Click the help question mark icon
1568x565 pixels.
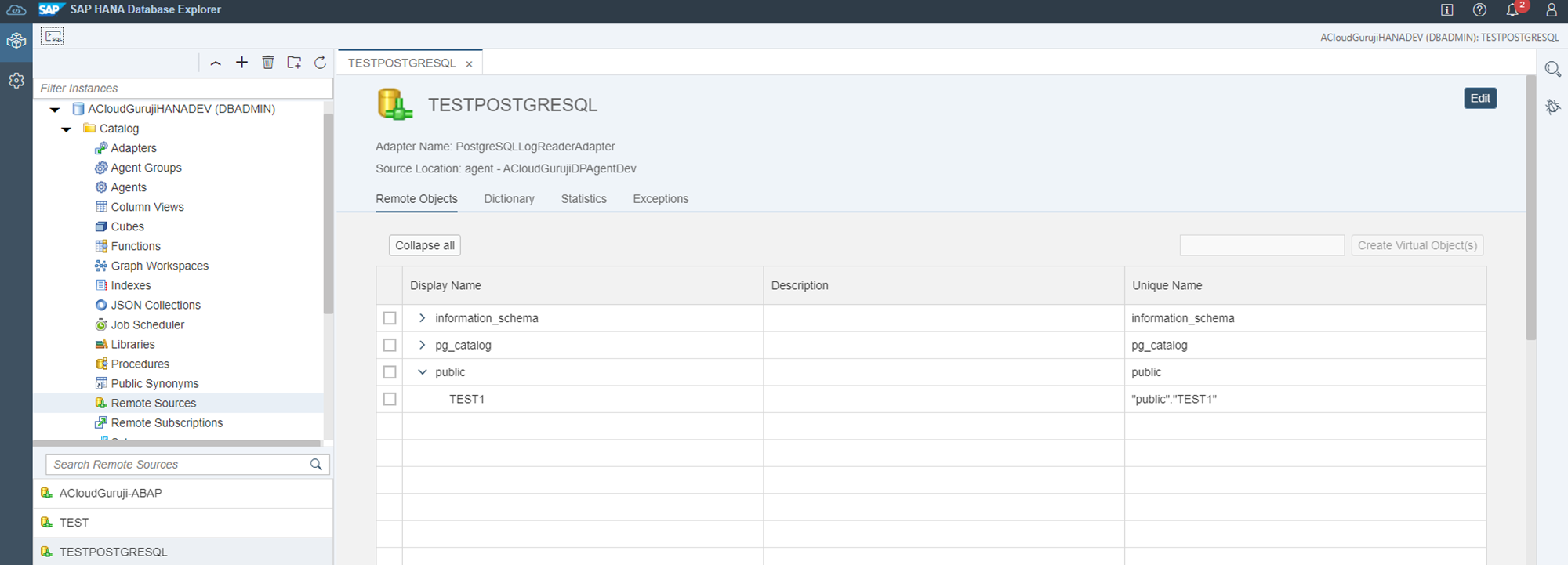coord(1479,10)
